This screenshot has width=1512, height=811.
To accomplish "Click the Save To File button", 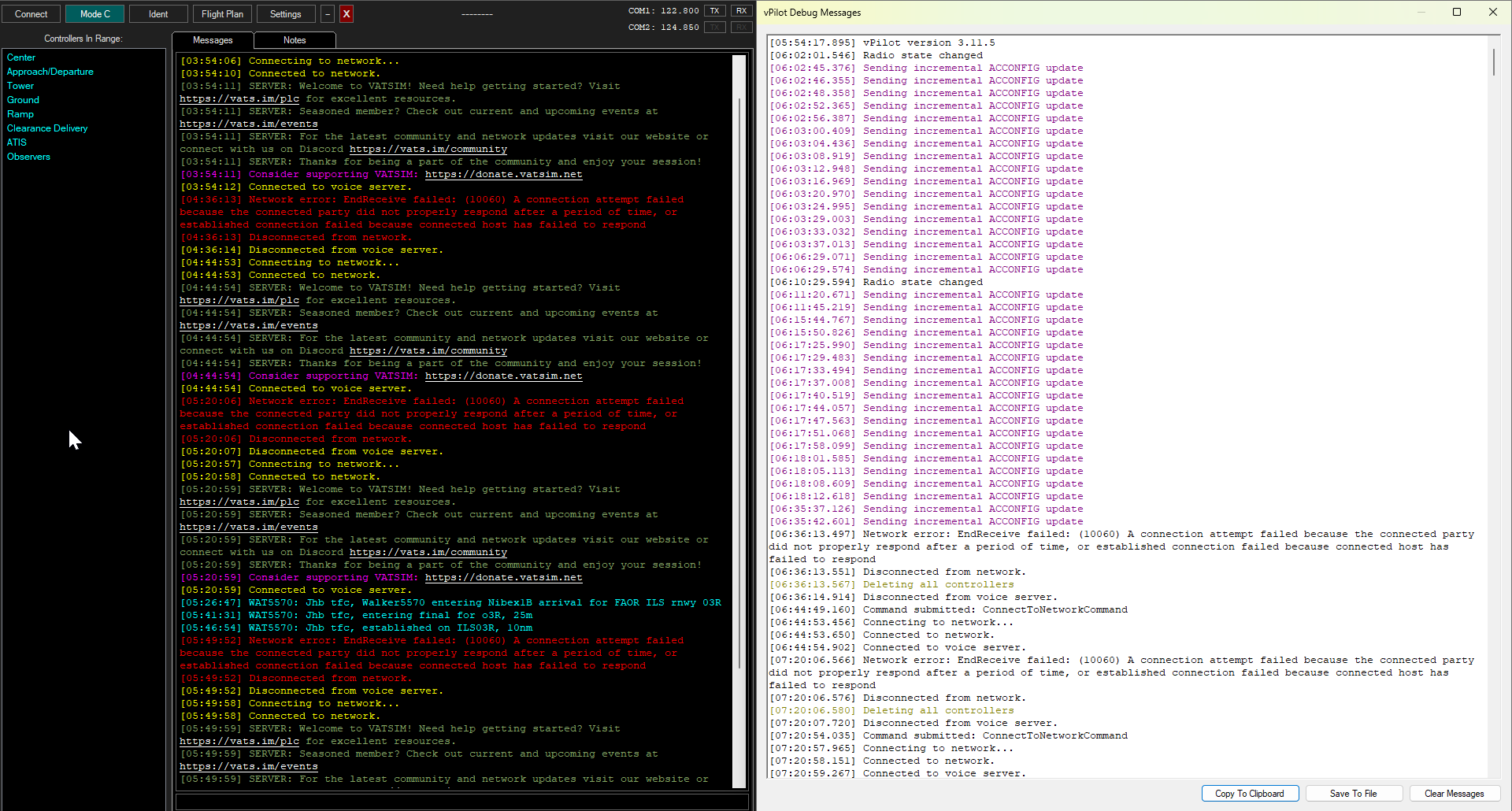I will (1353, 794).
